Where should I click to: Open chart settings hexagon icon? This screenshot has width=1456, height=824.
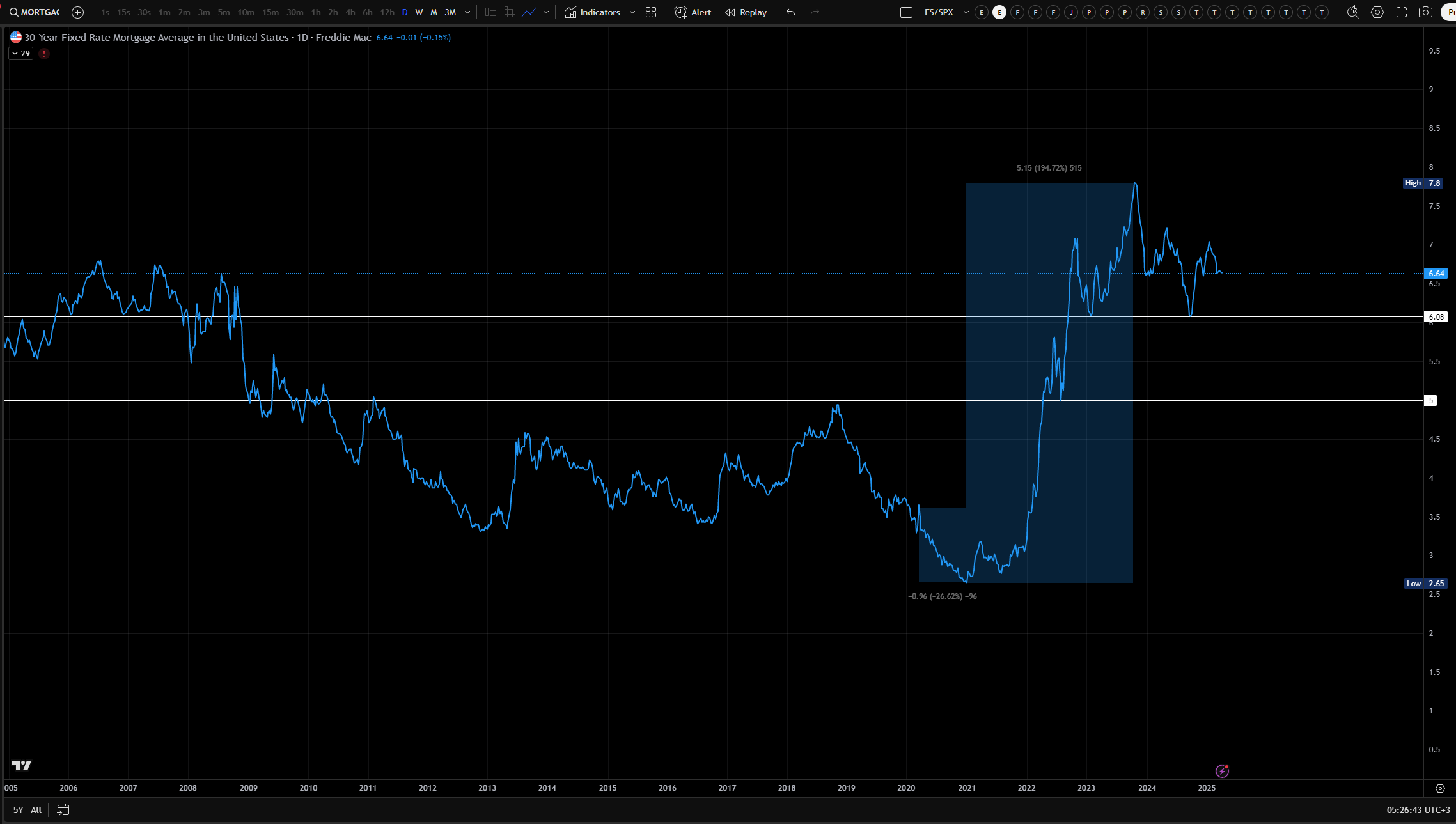1377,12
